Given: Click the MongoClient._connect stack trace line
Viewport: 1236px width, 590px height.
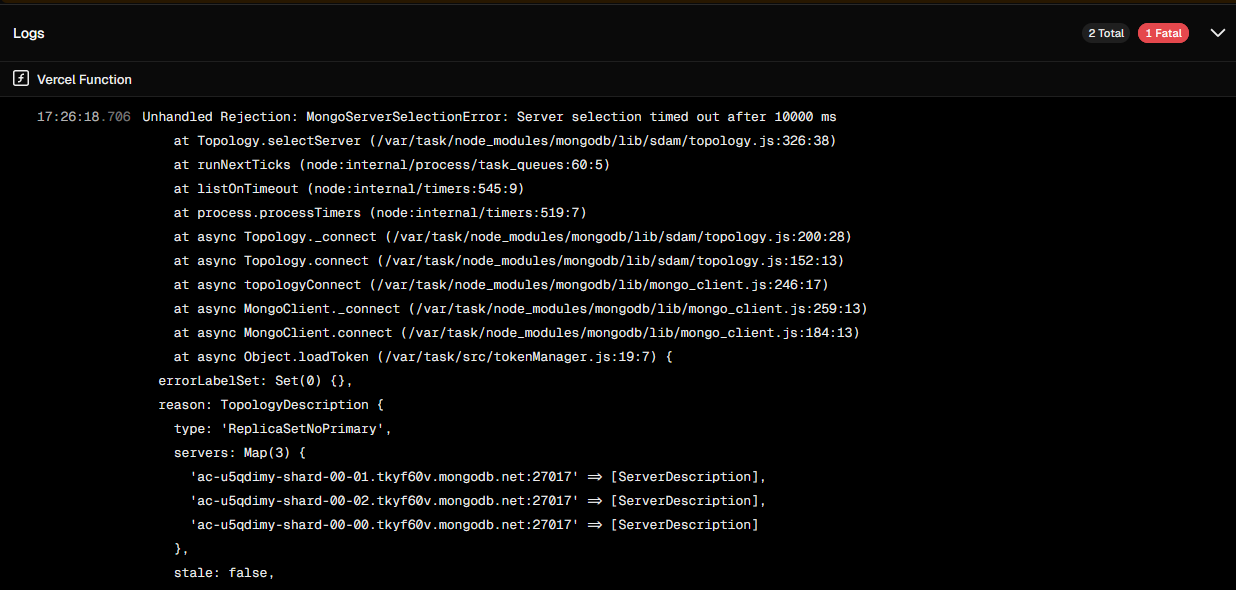Looking at the screenshot, I should (x=520, y=309).
